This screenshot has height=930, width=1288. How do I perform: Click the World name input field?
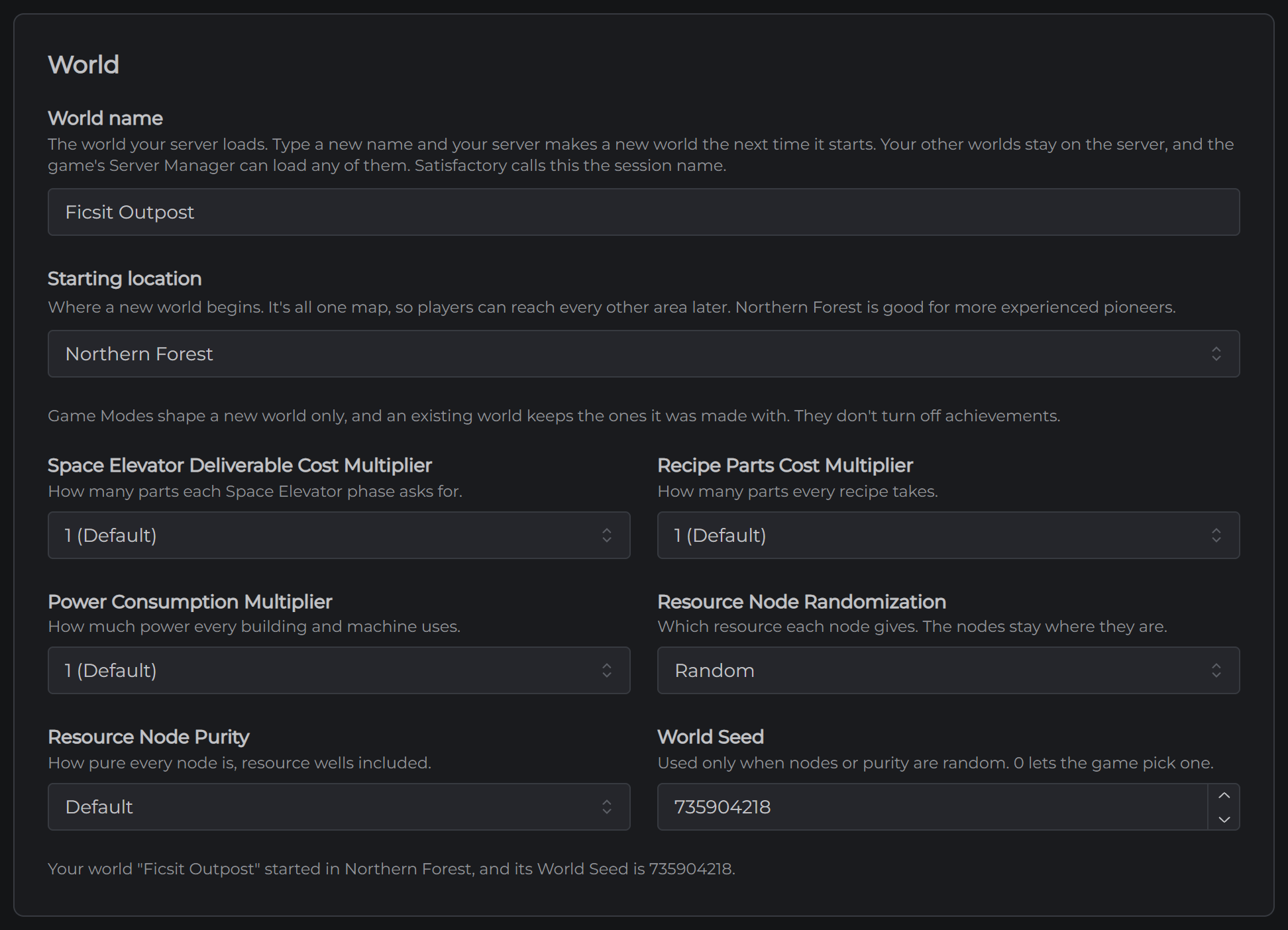tap(643, 212)
